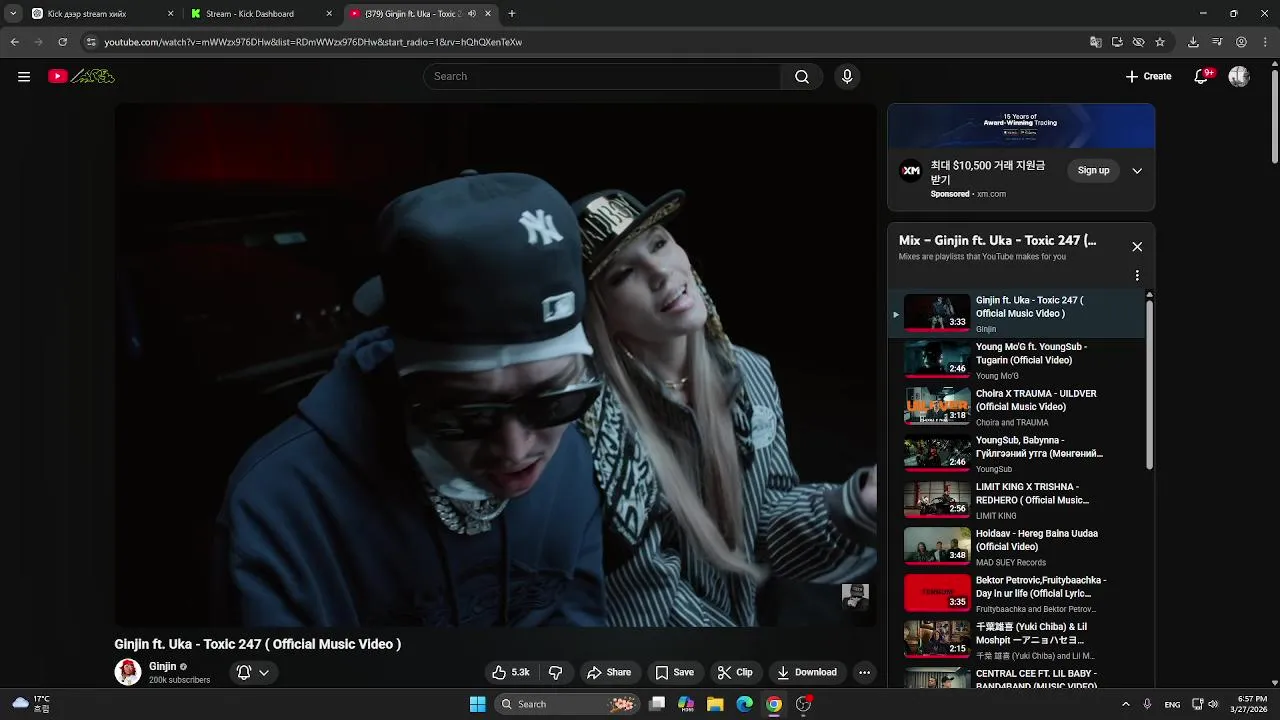
Task: Open Chrome three-dot menu
Action: (x=1265, y=42)
